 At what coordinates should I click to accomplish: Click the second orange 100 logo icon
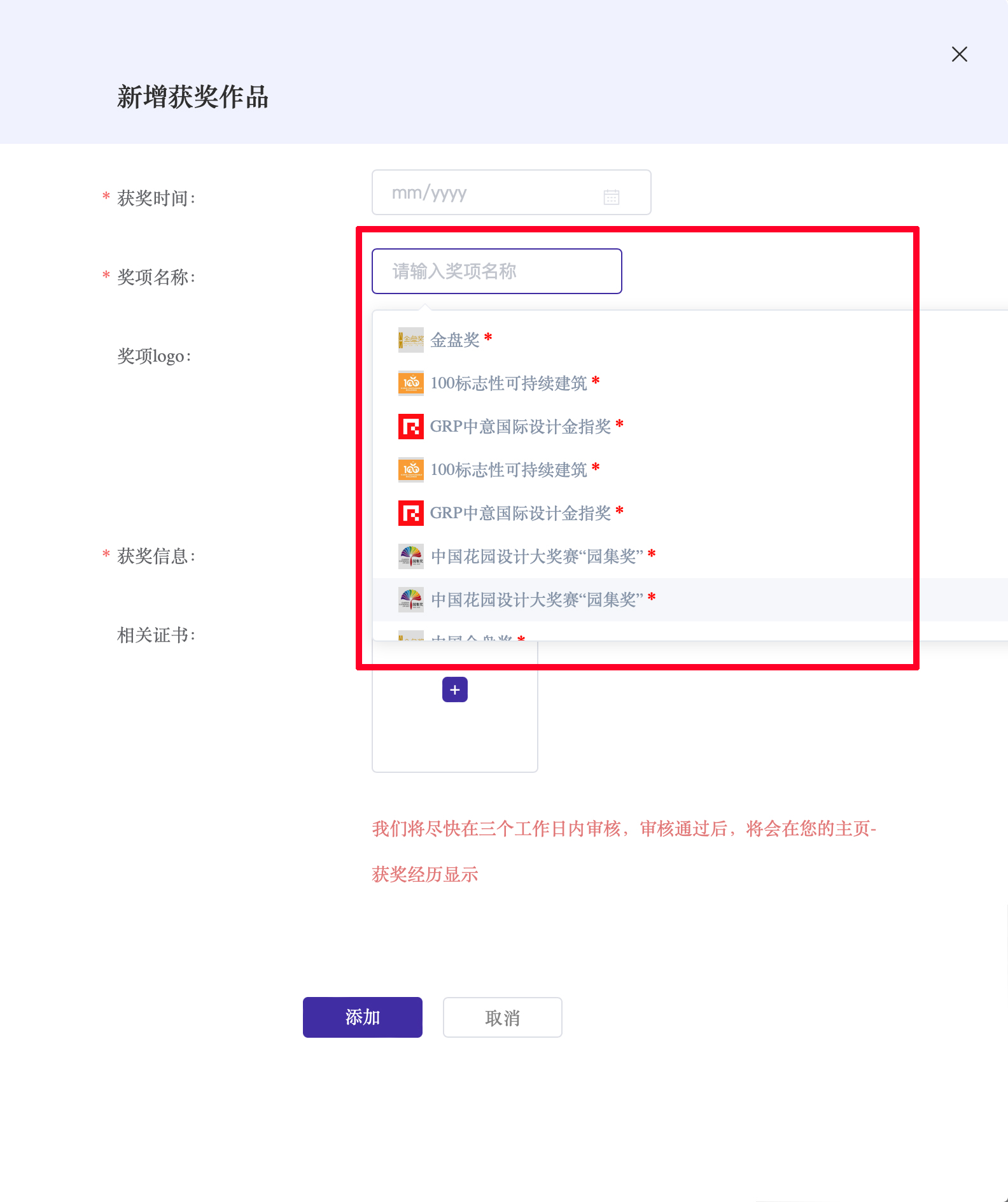410,470
